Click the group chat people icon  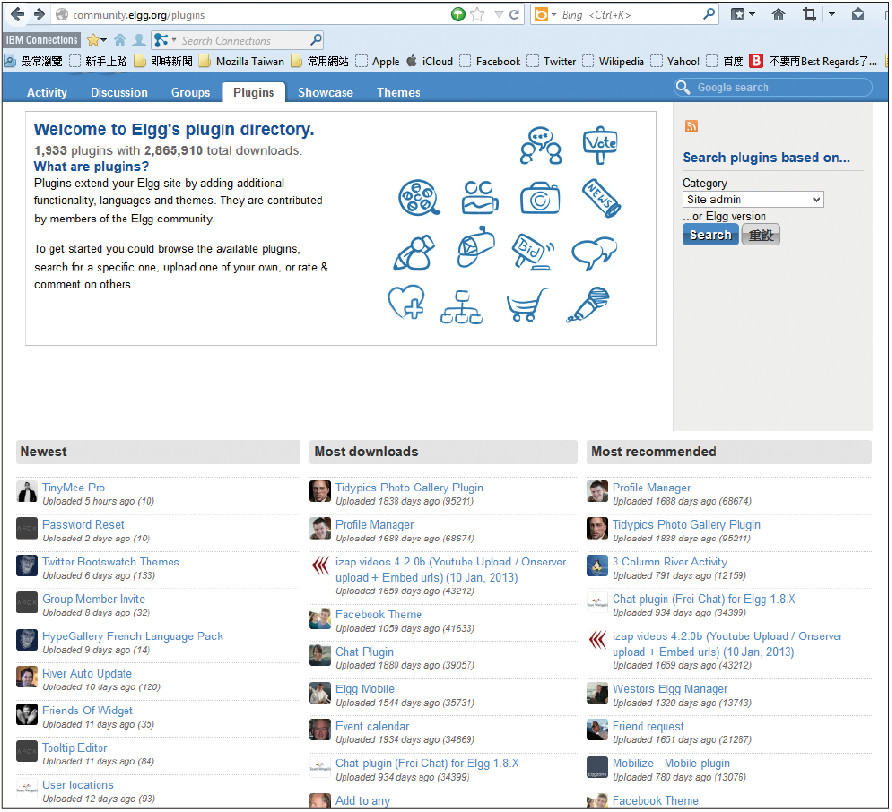pyautogui.click(x=540, y=146)
